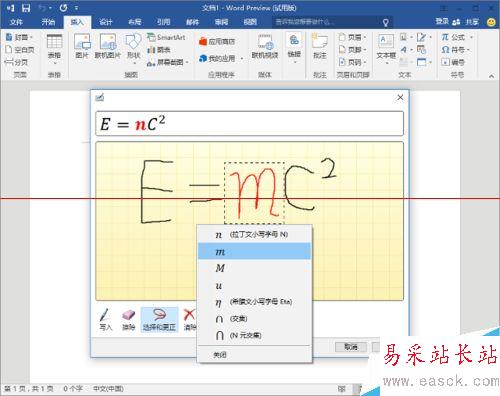Image resolution: width=500 pixels, height=396 pixels.
Task: Open the 布局 (Layout) tab
Action: (x=135, y=22)
